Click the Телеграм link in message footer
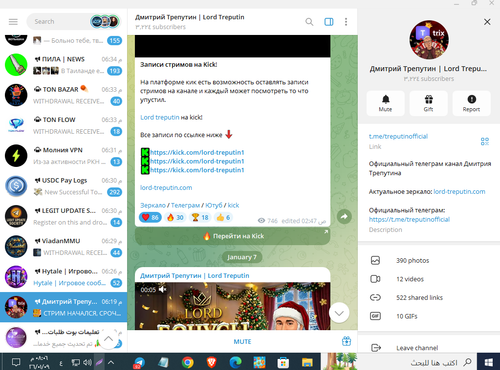This screenshot has height=370, width=500. 185,205
